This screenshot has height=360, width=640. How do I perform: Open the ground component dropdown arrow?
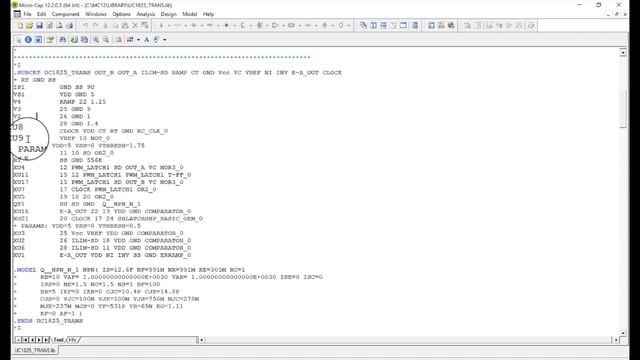click(x=169, y=26)
